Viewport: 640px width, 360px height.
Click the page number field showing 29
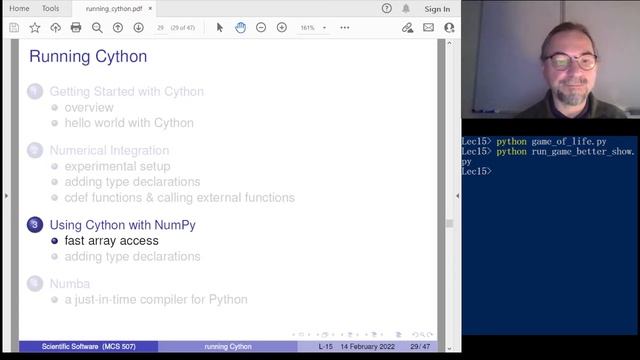point(161,28)
